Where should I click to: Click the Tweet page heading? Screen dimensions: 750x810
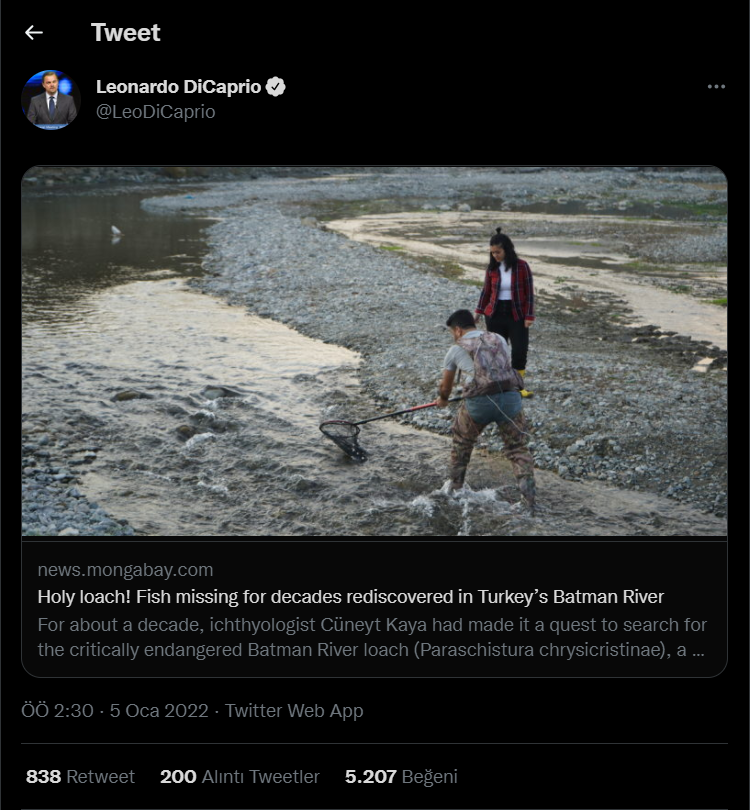click(125, 33)
